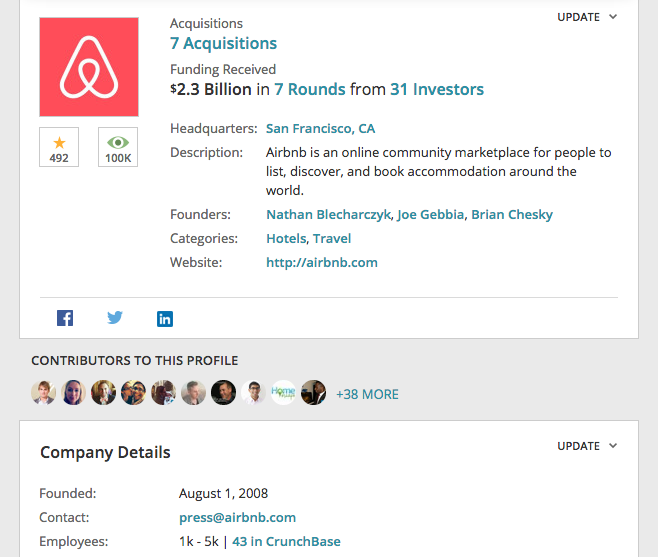Open founder Brian Chesky's profile
The image size is (658, 557).
pos(512,214)
